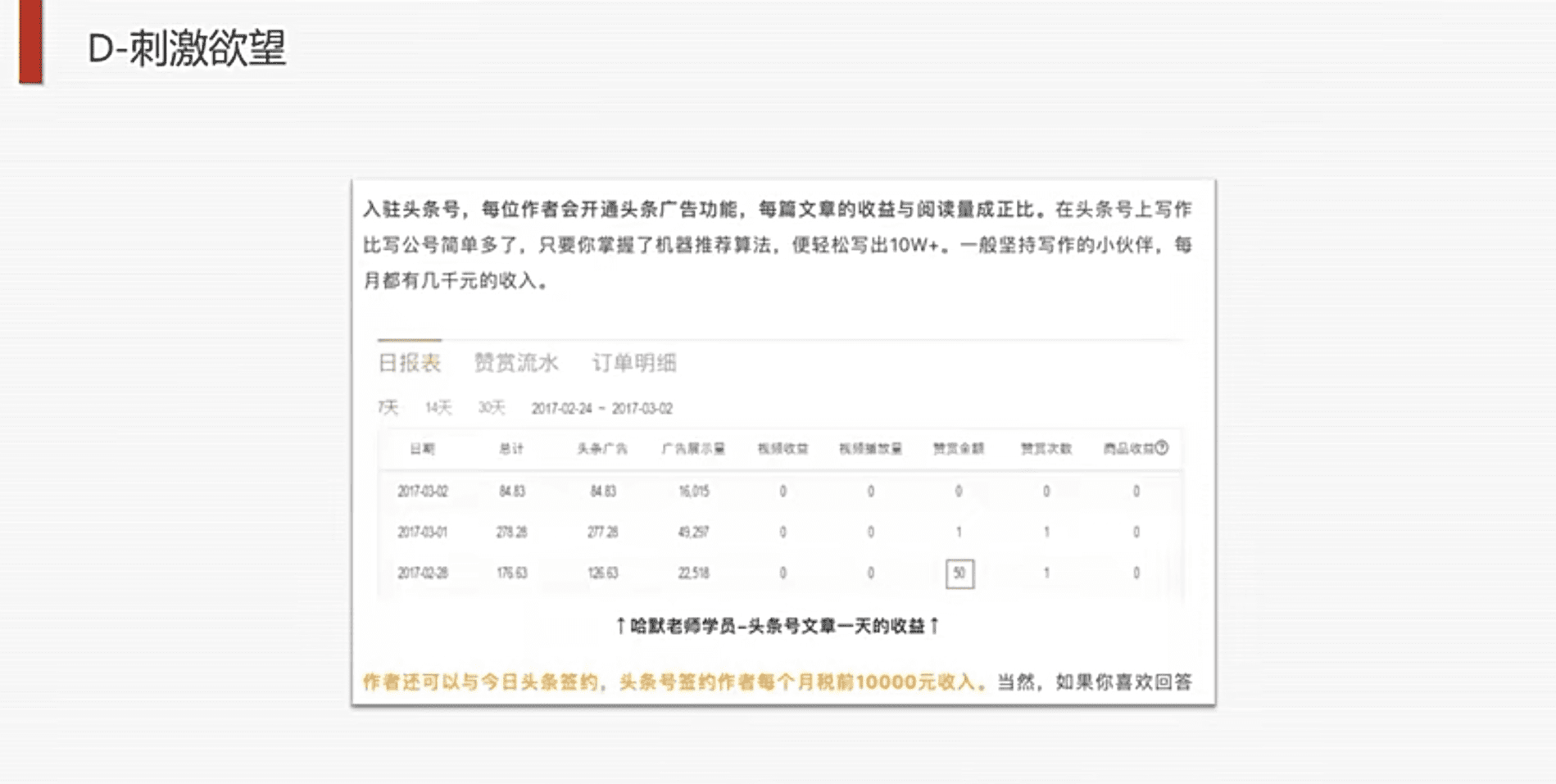Click ad revenue value 126.63
The image size is (1556, 784).
[x=602, y=573]
